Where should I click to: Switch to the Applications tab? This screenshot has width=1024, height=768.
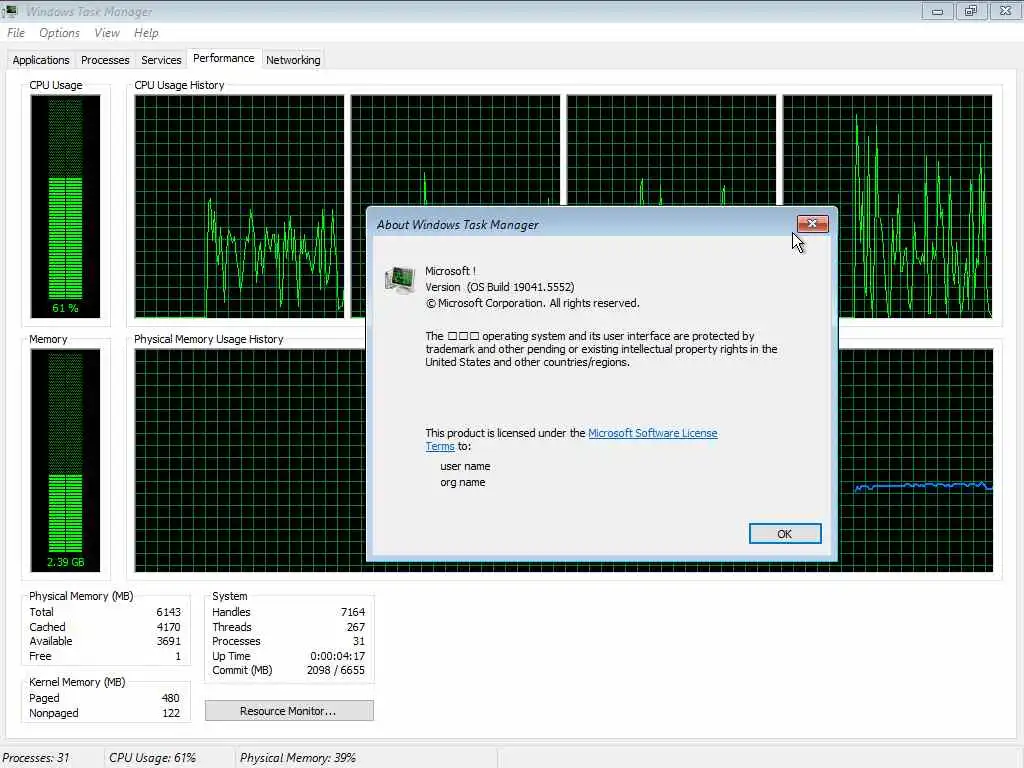click(x=40, y=60)
